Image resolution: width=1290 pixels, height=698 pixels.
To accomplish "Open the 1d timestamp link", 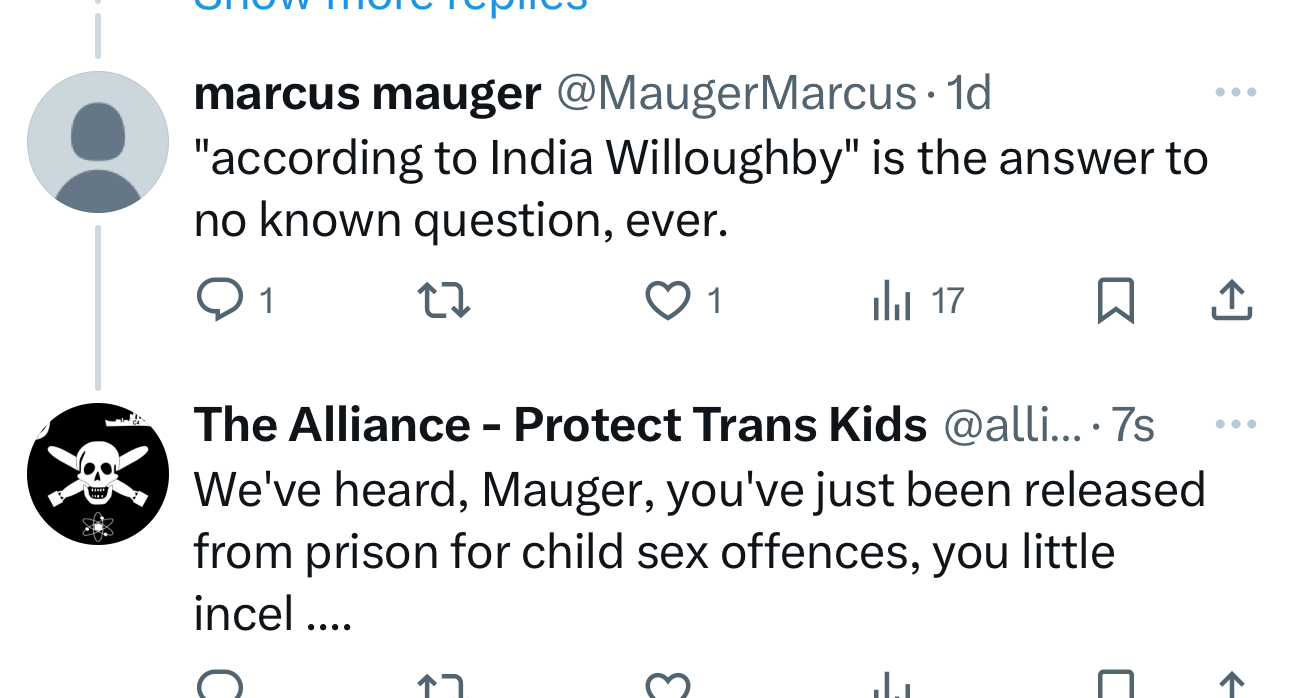I will [968, 94].
